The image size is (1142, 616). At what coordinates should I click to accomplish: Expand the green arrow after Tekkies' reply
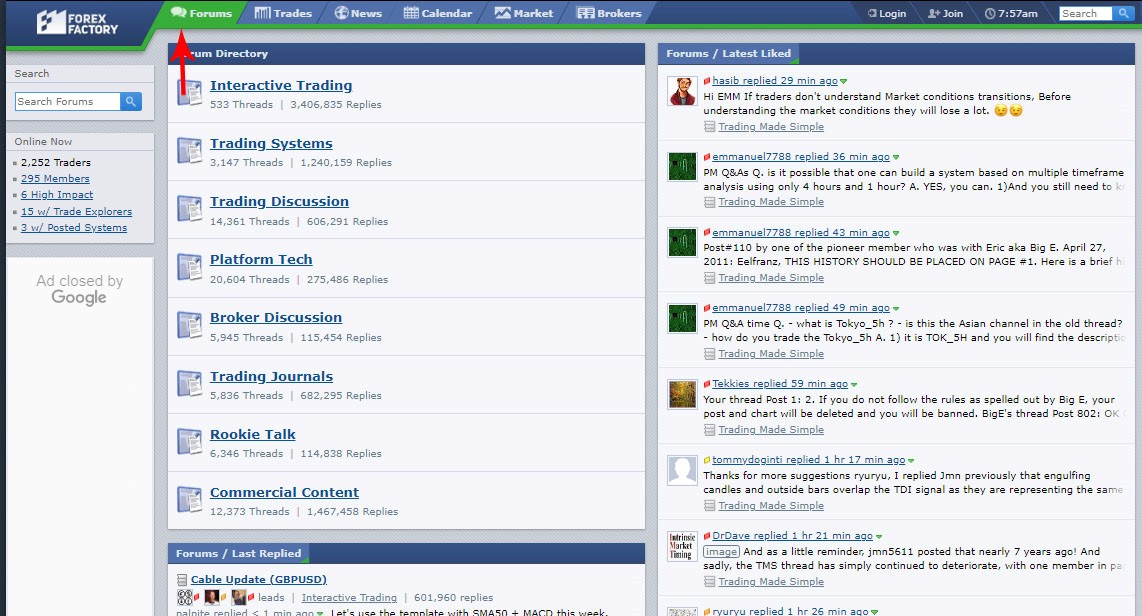[853, 384]
